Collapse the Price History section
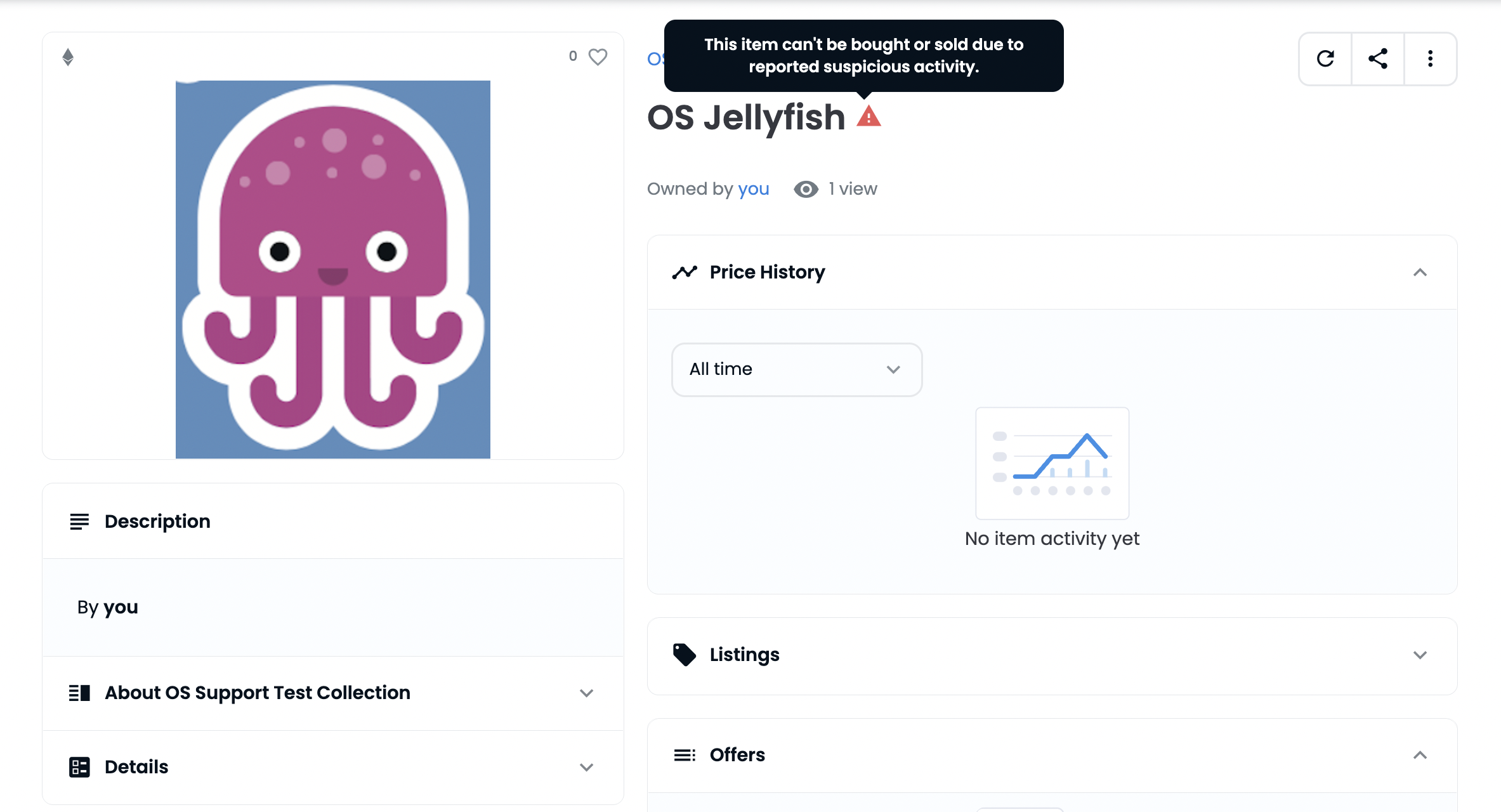1501x812 pixels. point(1420,273)
